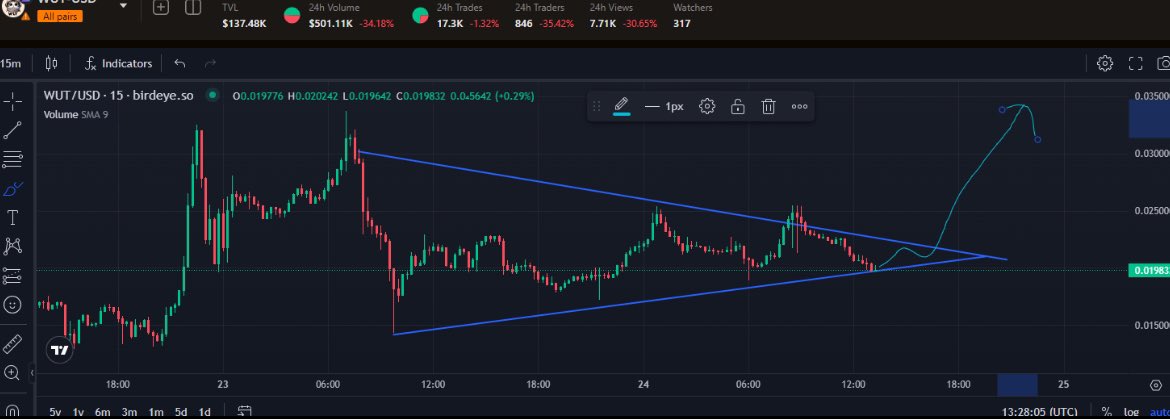Set date range to 3m
Image resolution: width=1170 pixels, height=419 pixels.
point(129,412)
